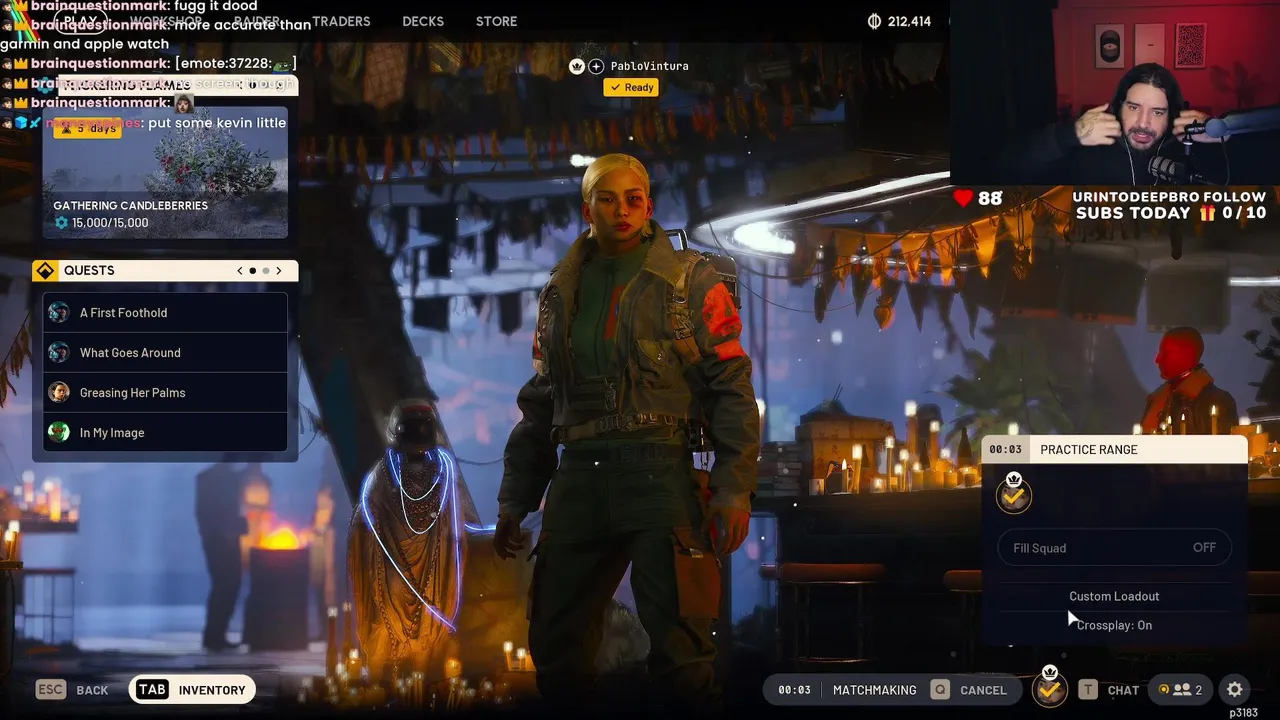The image size is (1280, 720).
Task: Click the portrait icon for What Goes Around
Action: pyautogui.click(x=59, y=353)
